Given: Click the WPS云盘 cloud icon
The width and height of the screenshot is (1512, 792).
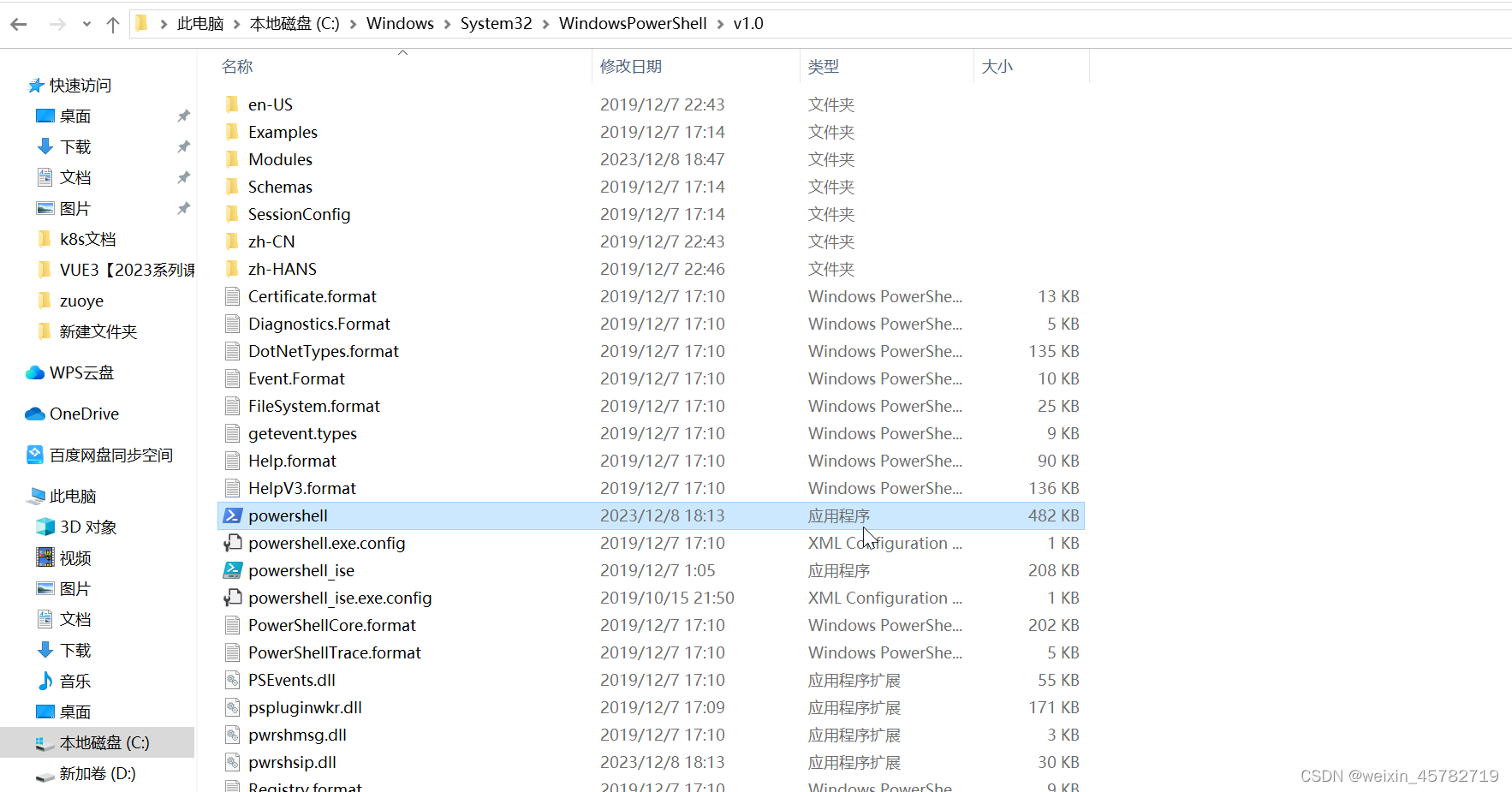Looking at the screenshot, I should tap(35, 372).
